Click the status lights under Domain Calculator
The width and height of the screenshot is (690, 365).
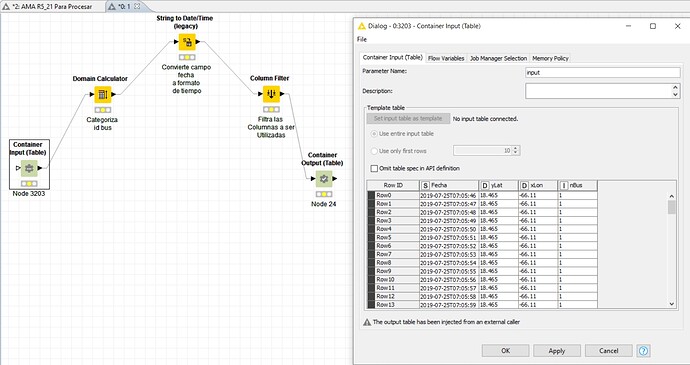pyautogui.click(x=103, y=110)
